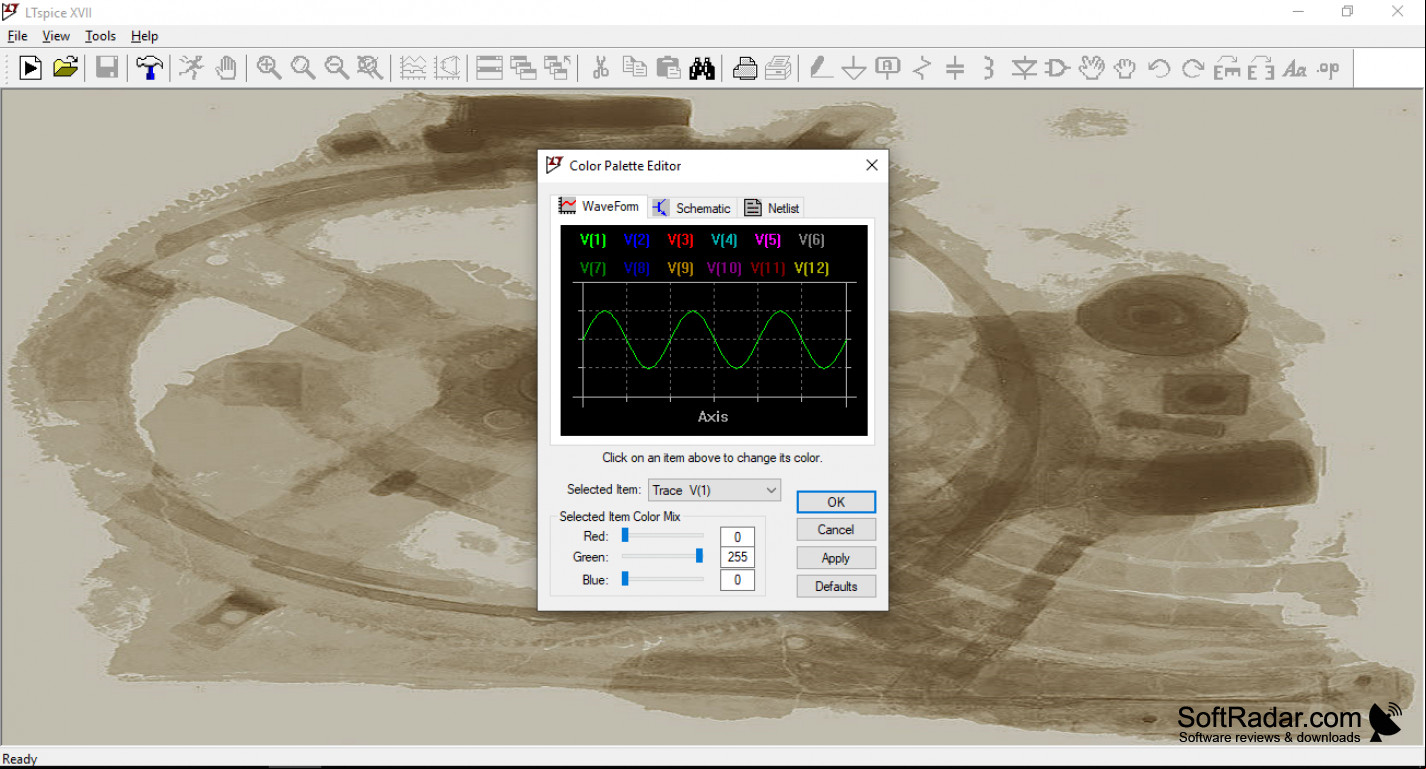The width and height of the screenshot is (1426, 769).
Task: Select the V(7) trace label in preview
Action: [593, 268]
